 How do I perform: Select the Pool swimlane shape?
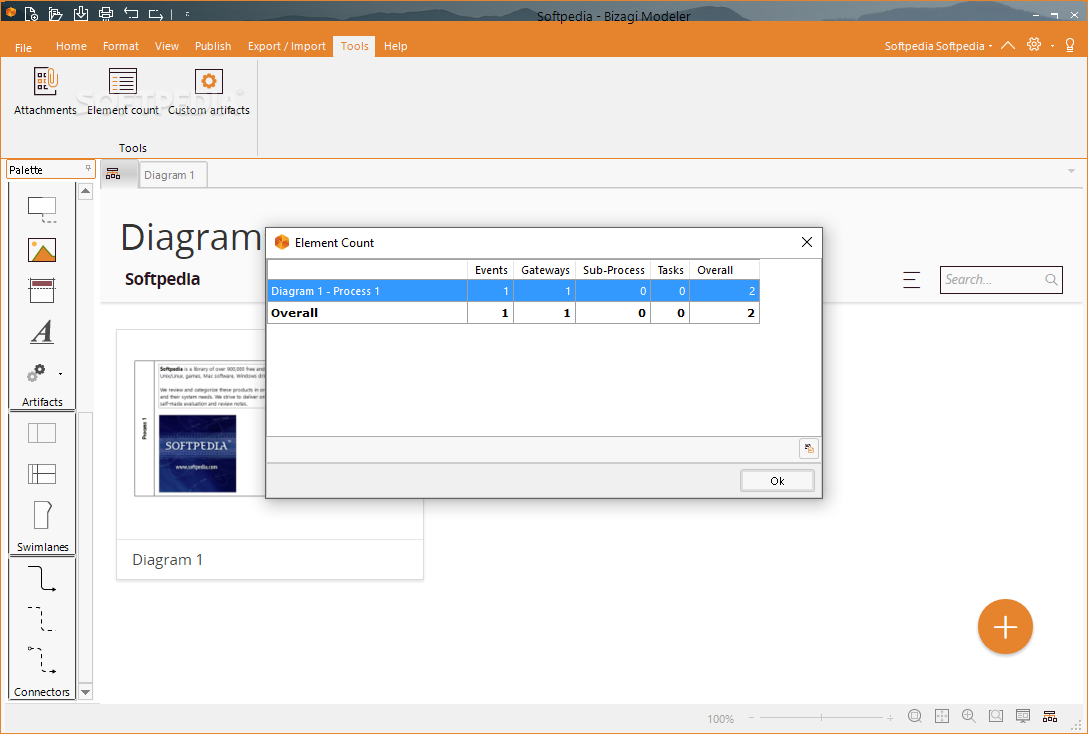click(42, 433)
